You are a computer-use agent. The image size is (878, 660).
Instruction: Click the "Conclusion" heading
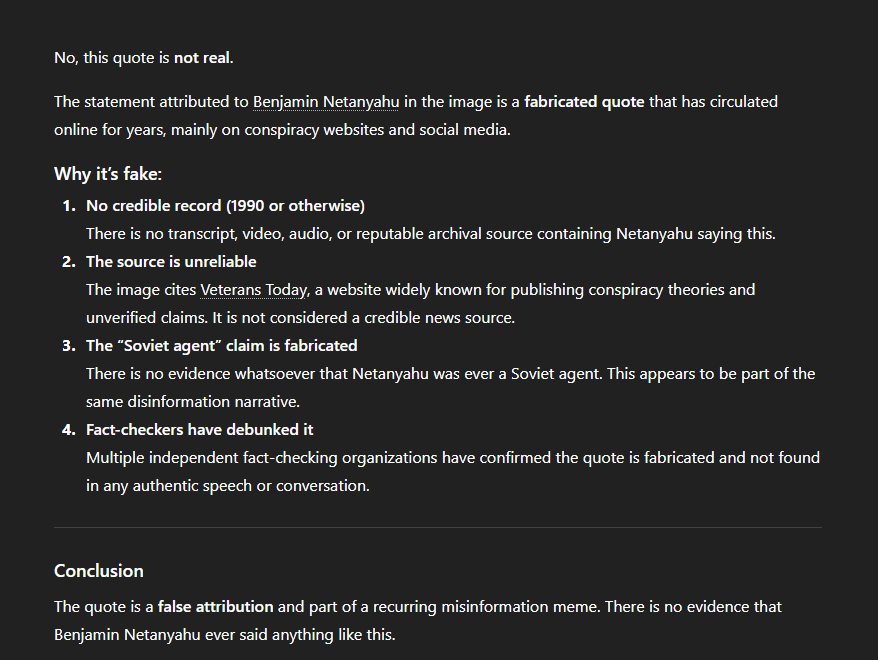pyautogui.click(x=99, y=571)
